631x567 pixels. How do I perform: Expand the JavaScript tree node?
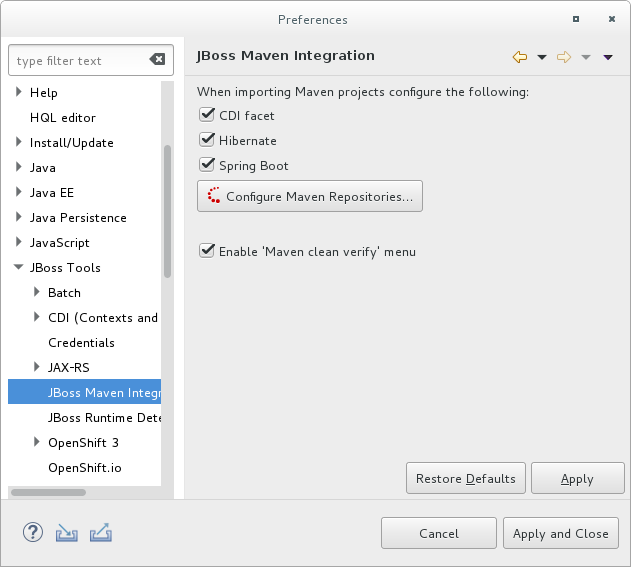pos(19,242)
